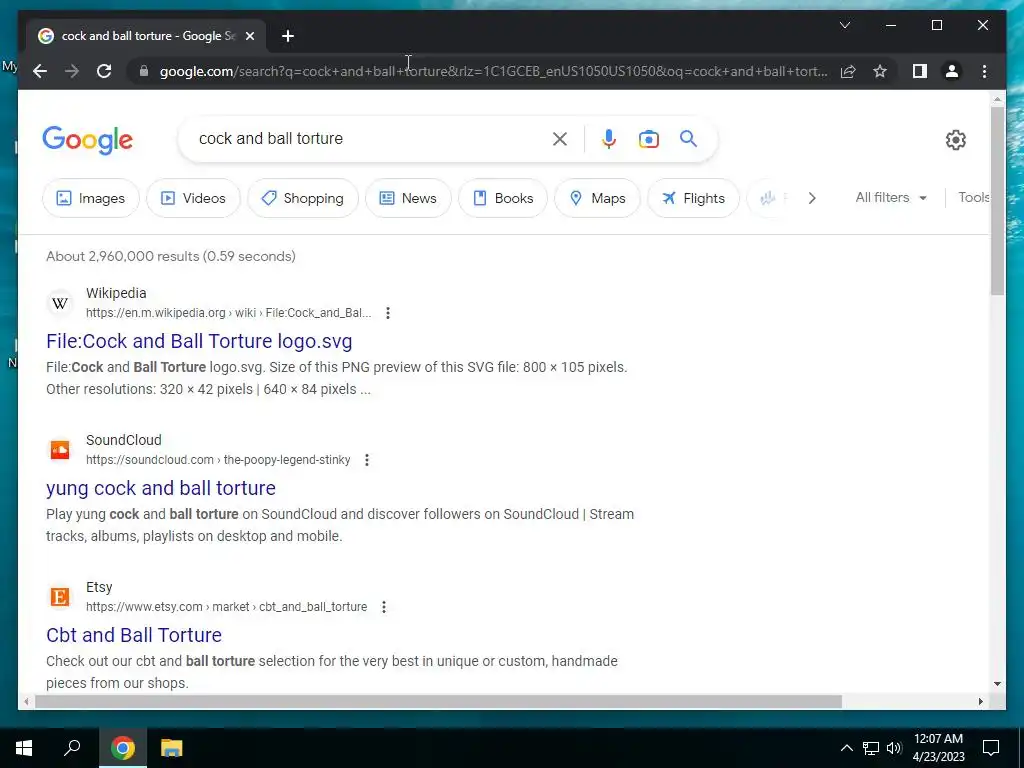Click the Wikipedia favicon
The height and width of the screenshot is (768, 1024).
point(60,303)
